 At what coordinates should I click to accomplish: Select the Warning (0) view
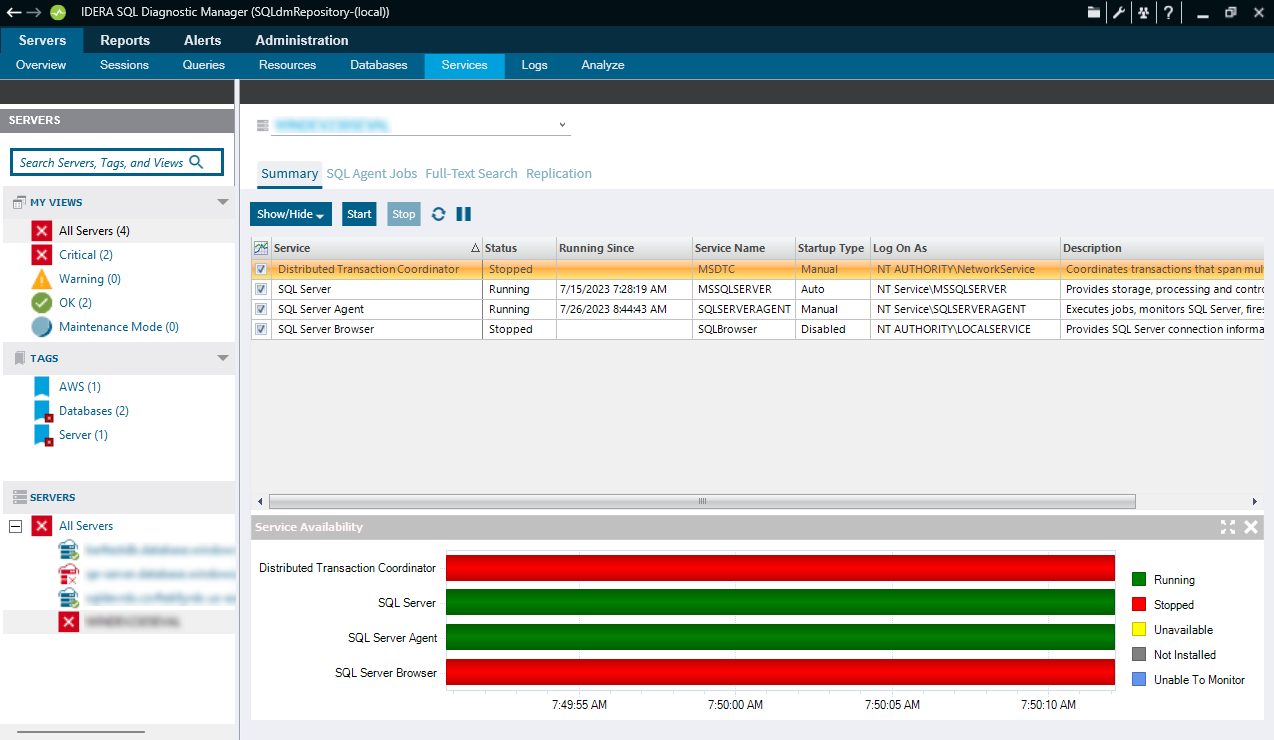coord(89,279)
